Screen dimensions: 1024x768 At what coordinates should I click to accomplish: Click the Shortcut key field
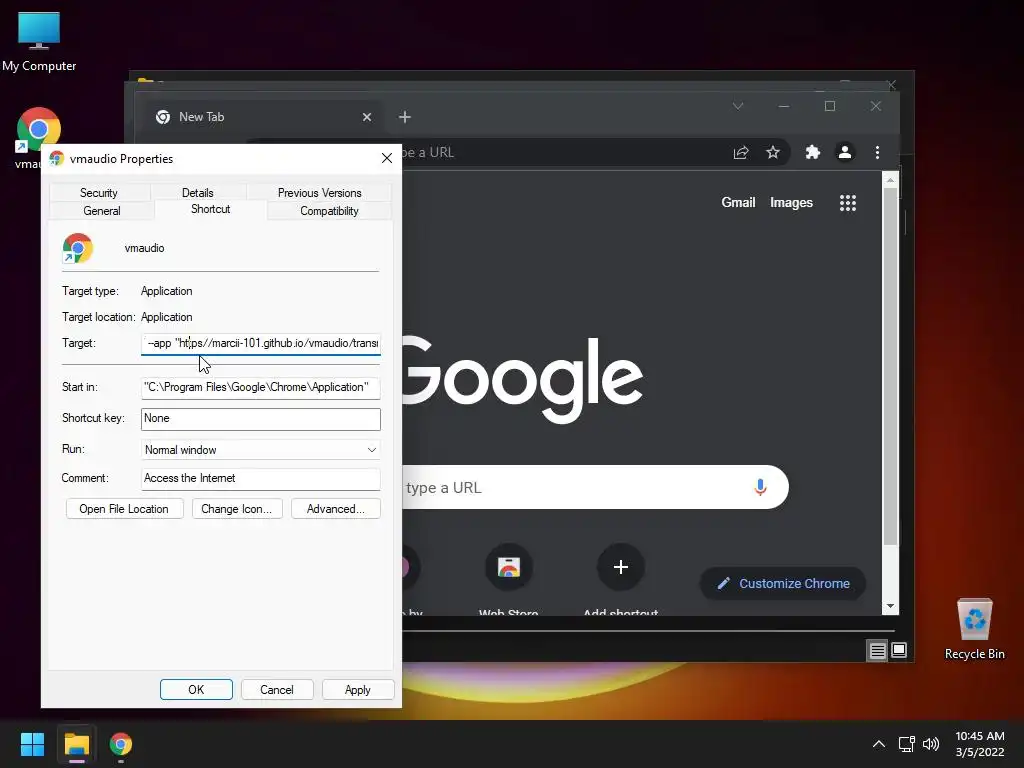261,419
